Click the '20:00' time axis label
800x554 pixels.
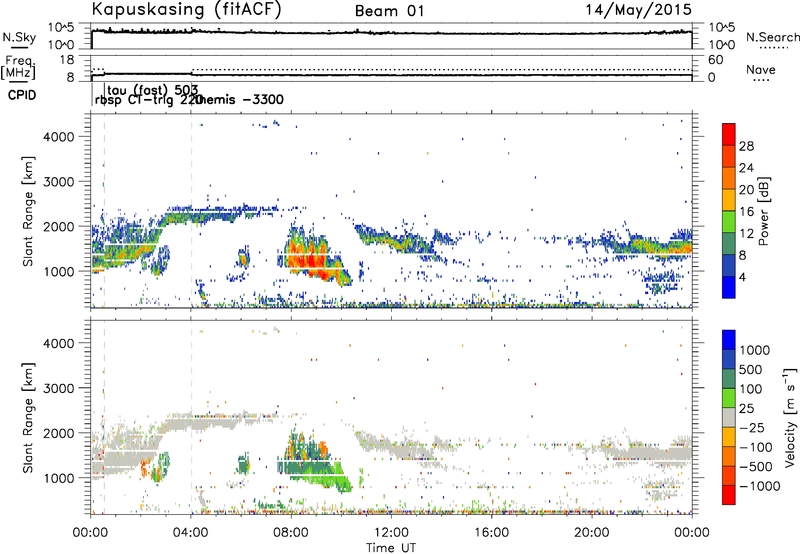591,533
